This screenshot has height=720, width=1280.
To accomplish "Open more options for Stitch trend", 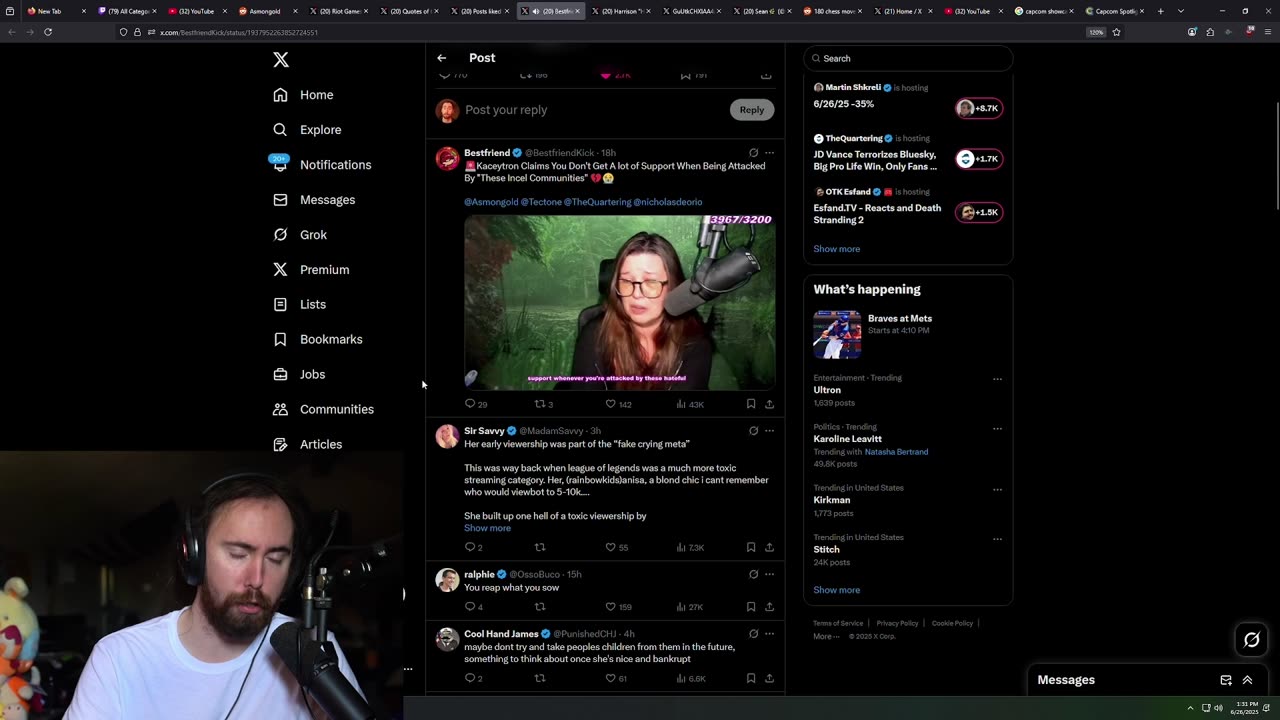I will (997, 538).
